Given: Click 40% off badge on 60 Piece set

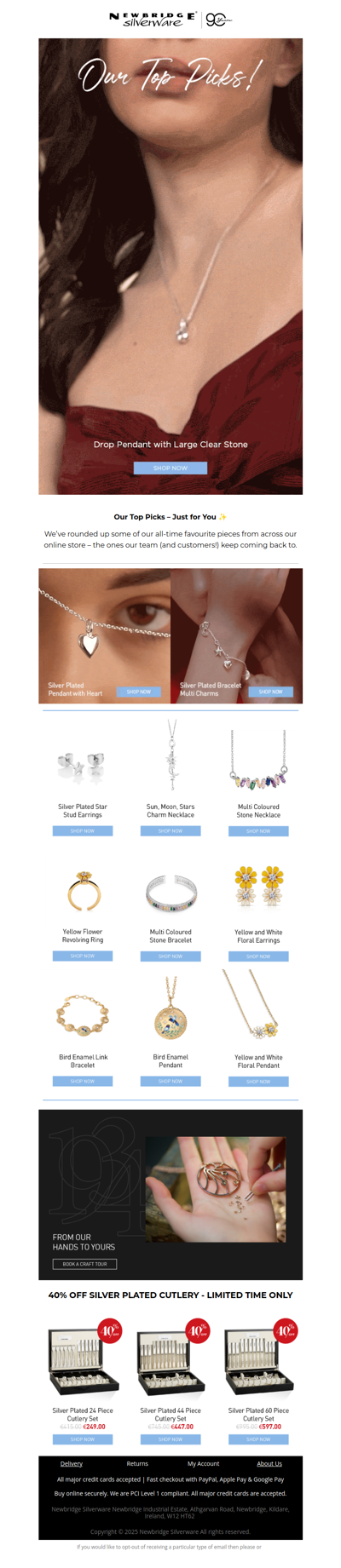Looking at the screenshot, I should [x=285, y=1330].
